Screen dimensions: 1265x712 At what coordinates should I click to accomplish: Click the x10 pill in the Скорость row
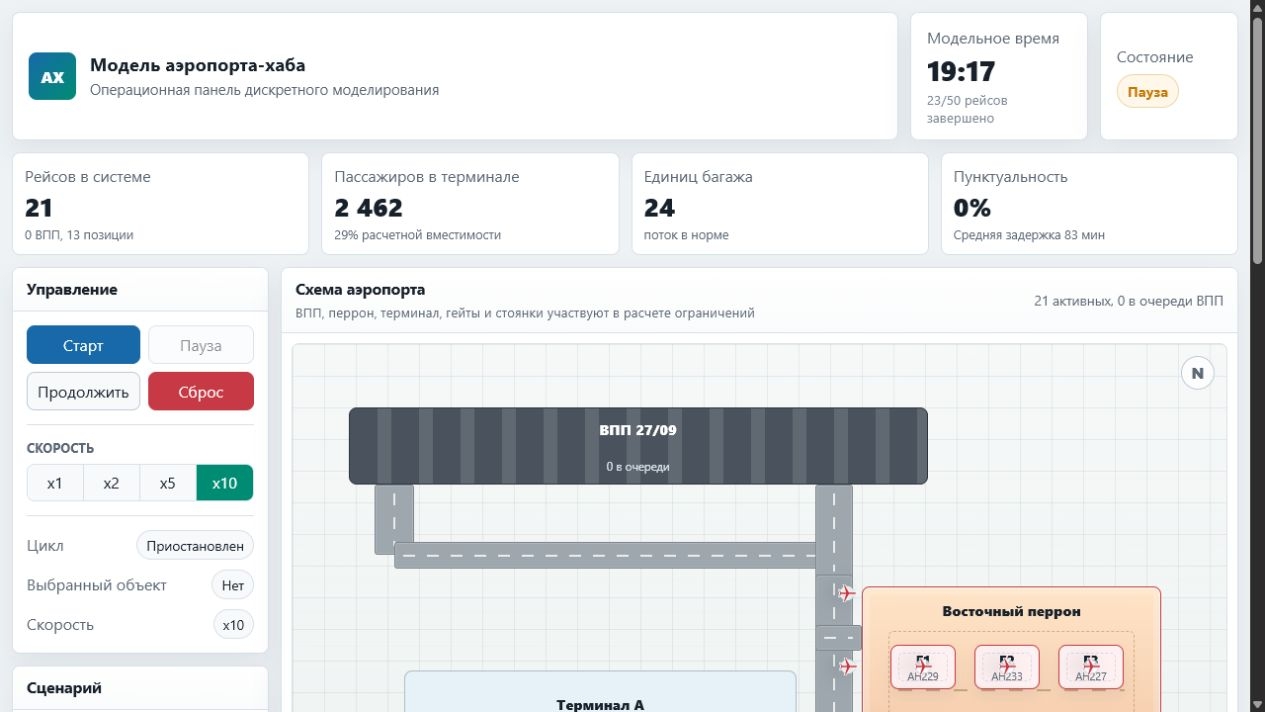(x=233, y=626)
